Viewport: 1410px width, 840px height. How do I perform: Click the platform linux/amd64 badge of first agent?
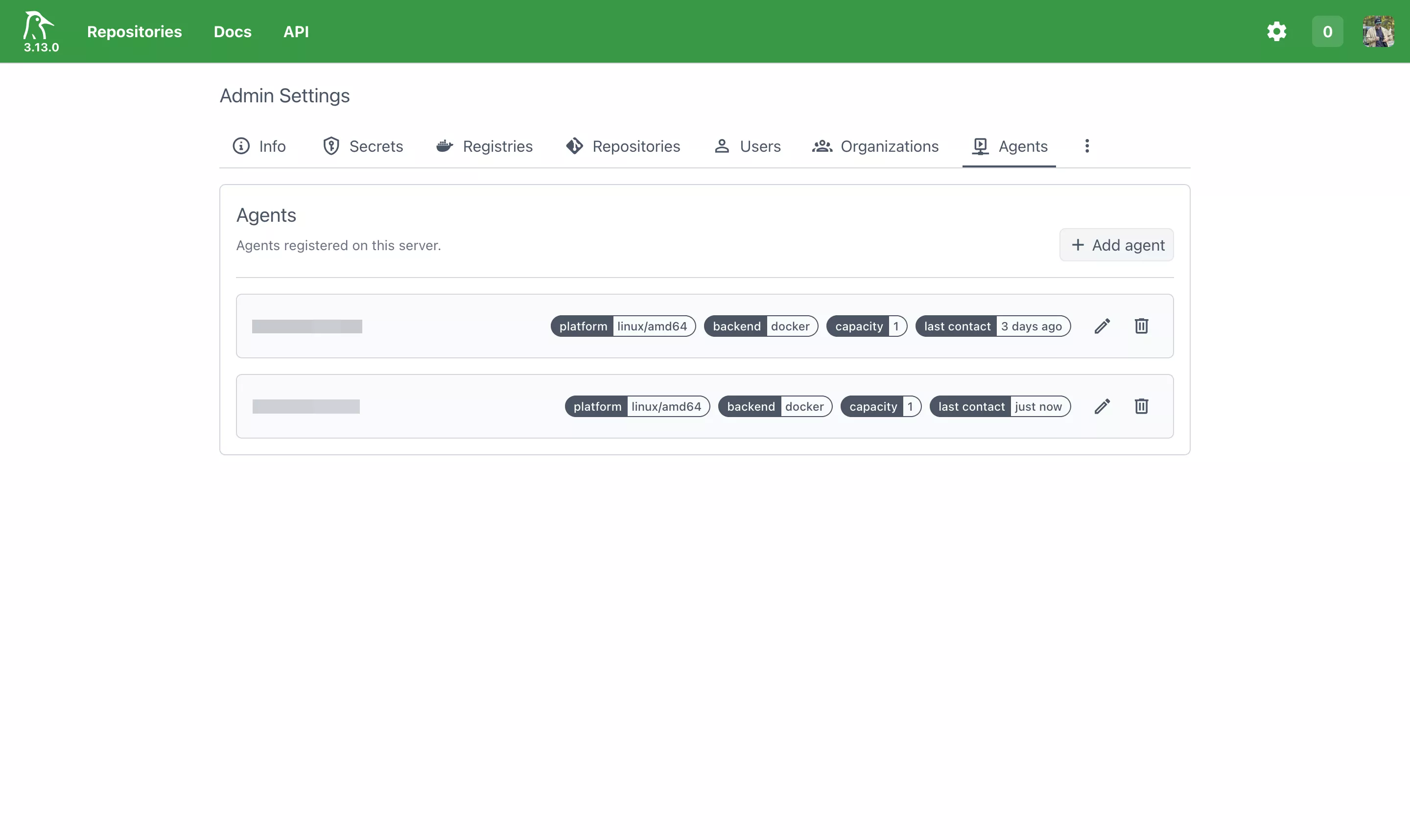[x=623, y=326]
